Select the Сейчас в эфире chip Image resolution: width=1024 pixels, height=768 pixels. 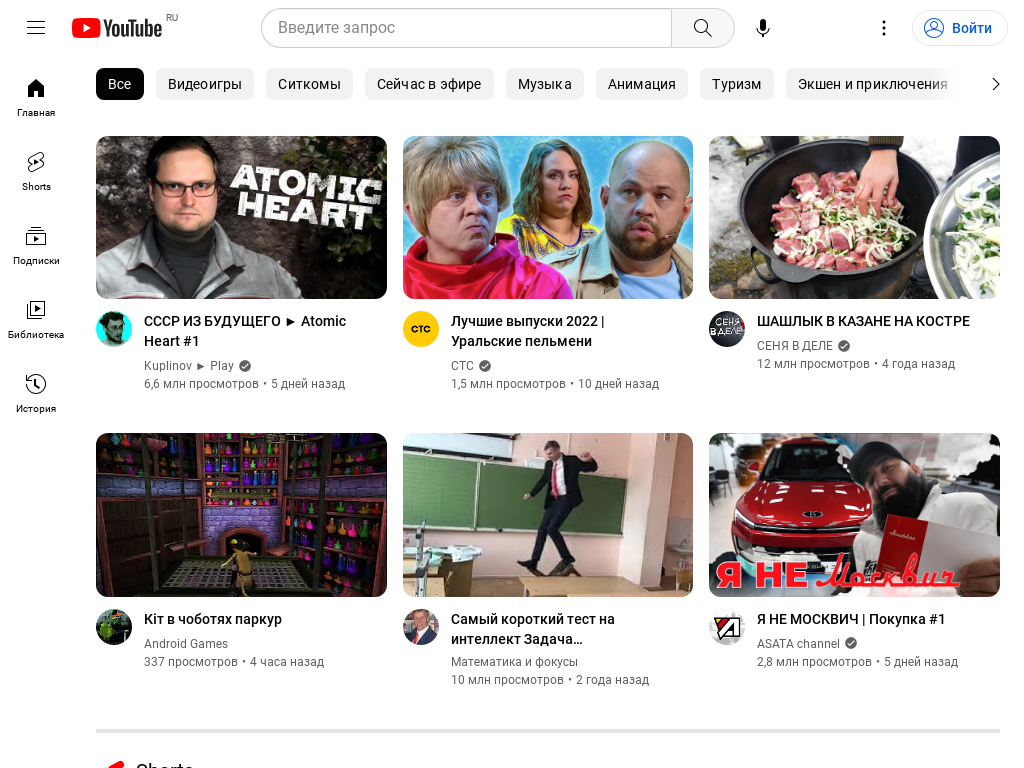(x=429, y=84)
